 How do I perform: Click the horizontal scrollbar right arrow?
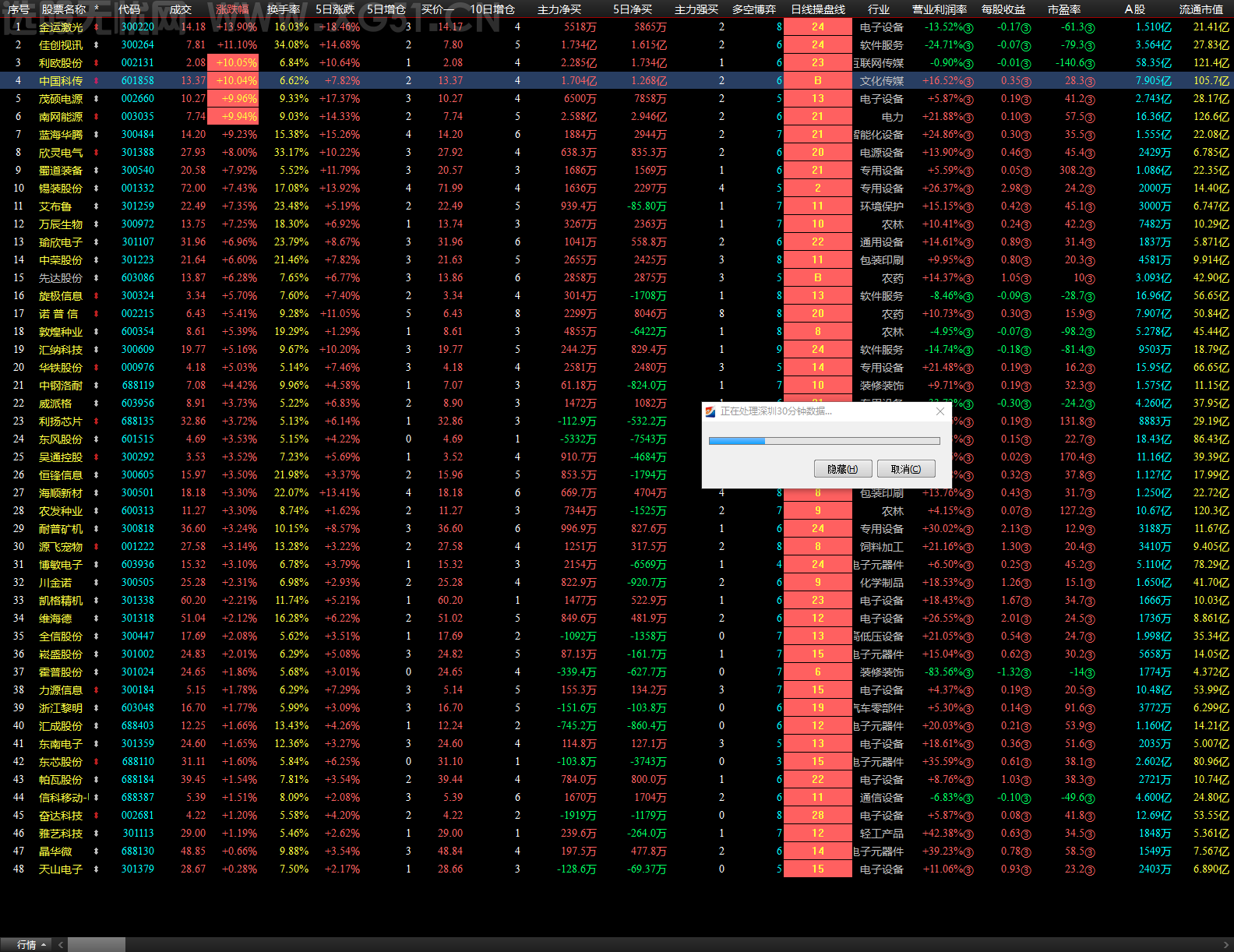click(x=1227, y=945)
